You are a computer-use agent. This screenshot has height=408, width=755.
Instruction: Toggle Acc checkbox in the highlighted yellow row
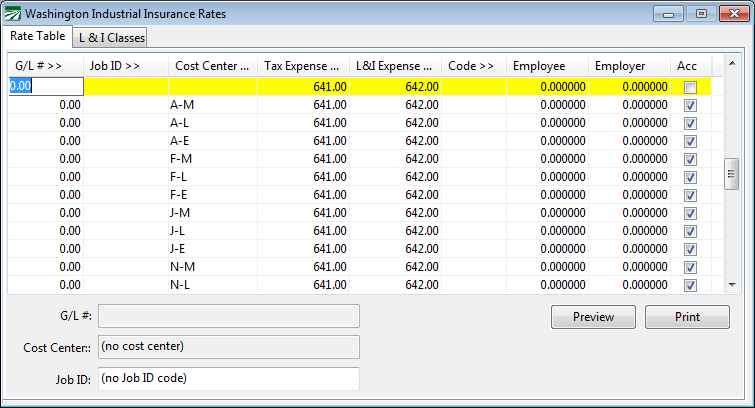click(x=690, y=87)
